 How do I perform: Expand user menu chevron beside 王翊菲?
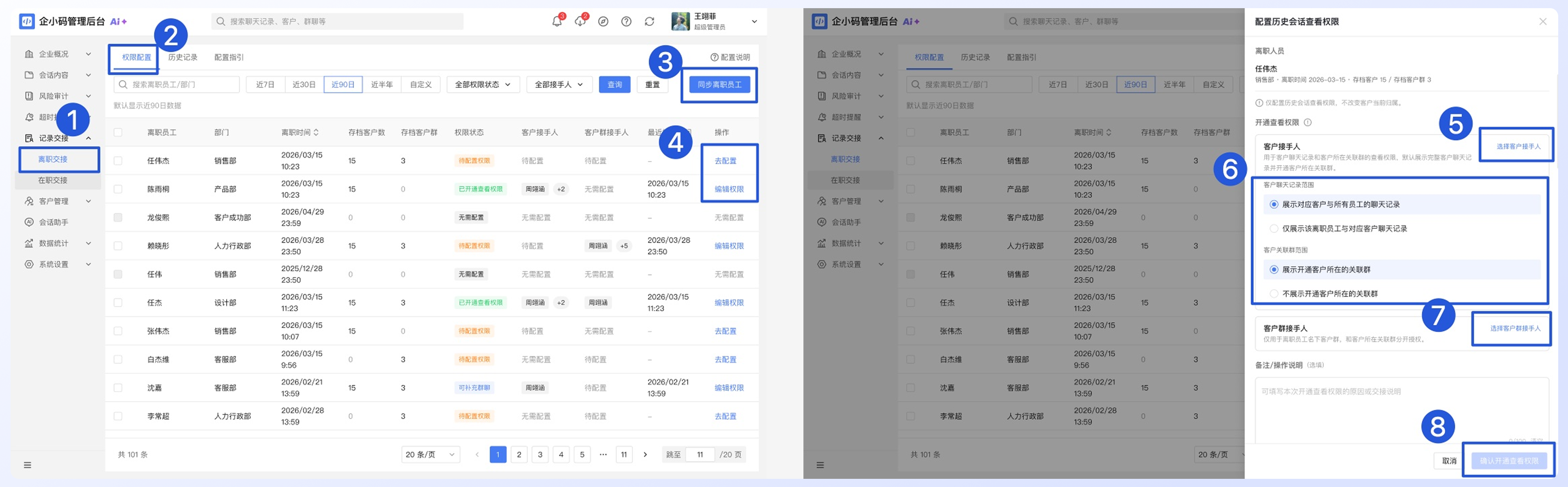click(754, 21)
